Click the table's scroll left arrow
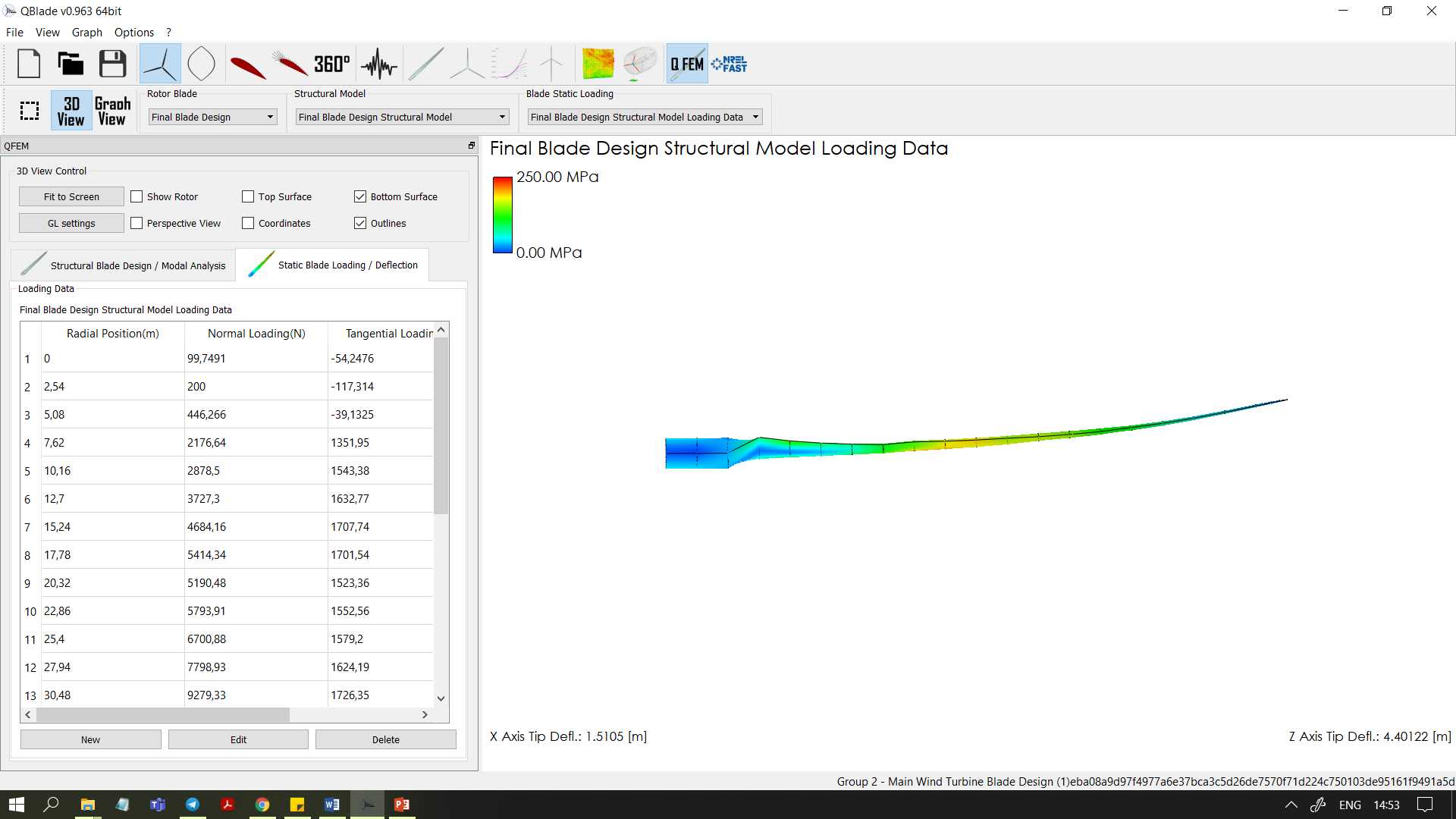This screenshot has width=1456, height=819. pos(28,714)
